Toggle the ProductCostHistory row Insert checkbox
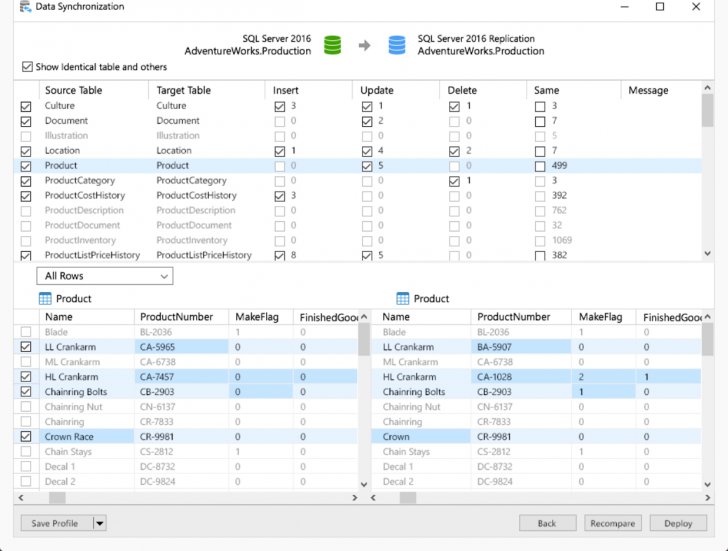Viewport: 728px width, 551px height. click(280, 196)
